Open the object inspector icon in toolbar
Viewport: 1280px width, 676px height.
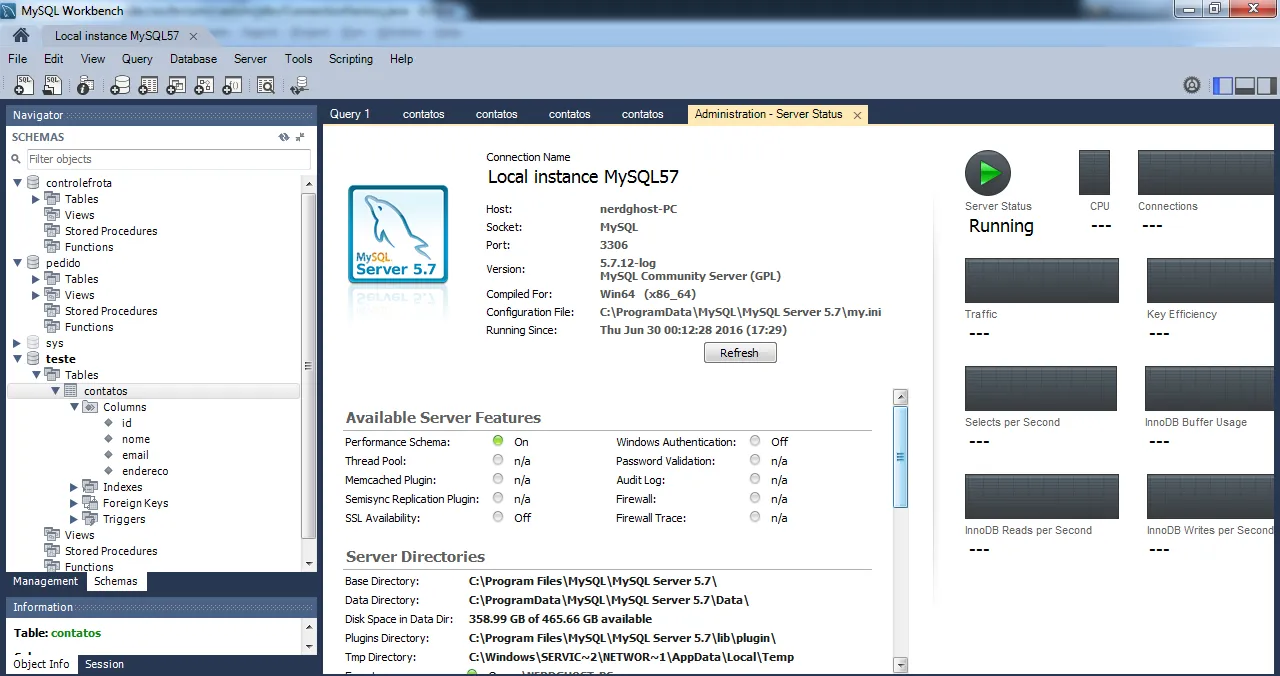pos(86,86)
